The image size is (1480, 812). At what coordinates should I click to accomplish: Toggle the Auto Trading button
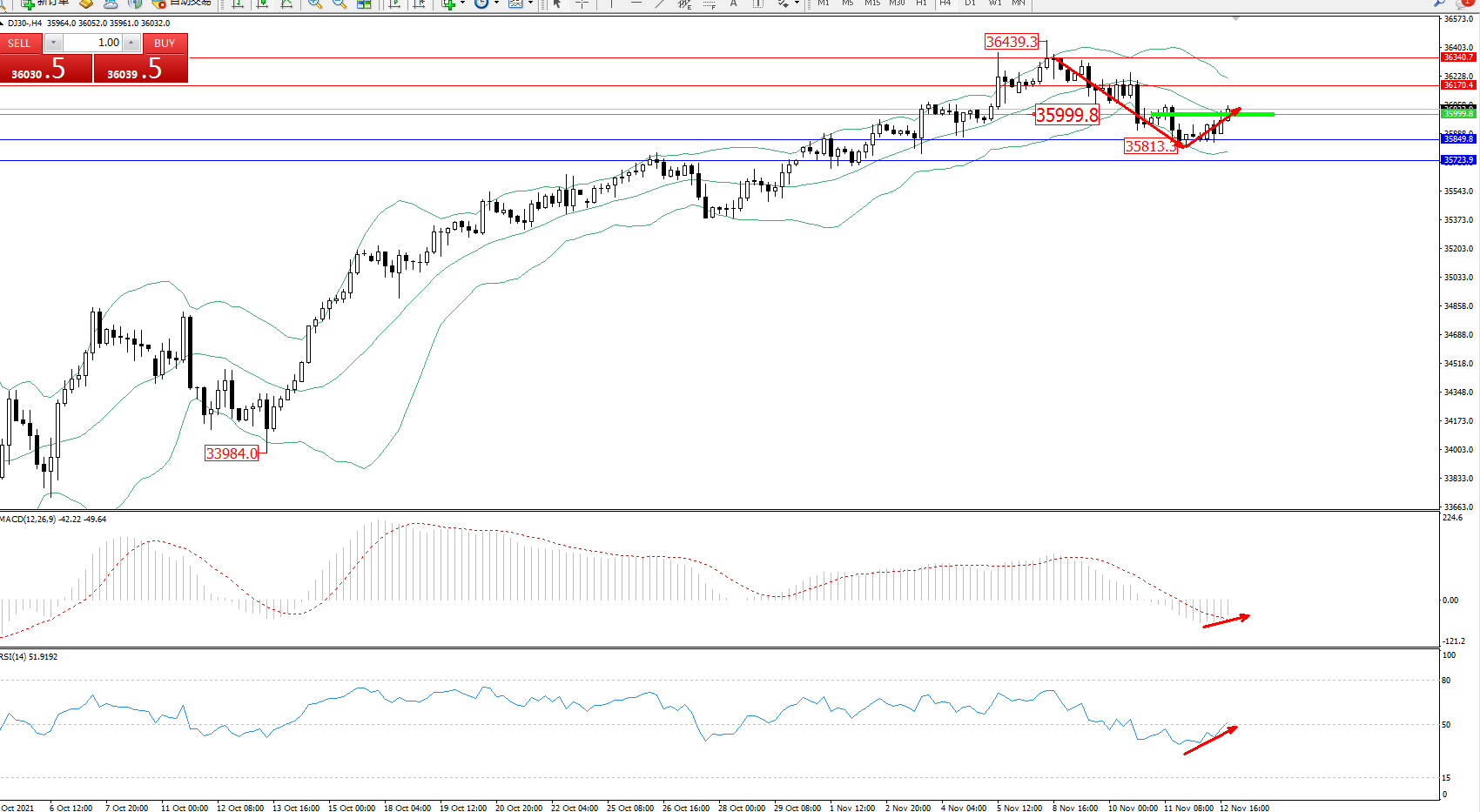pyautogui.click(x=181, y=3)
